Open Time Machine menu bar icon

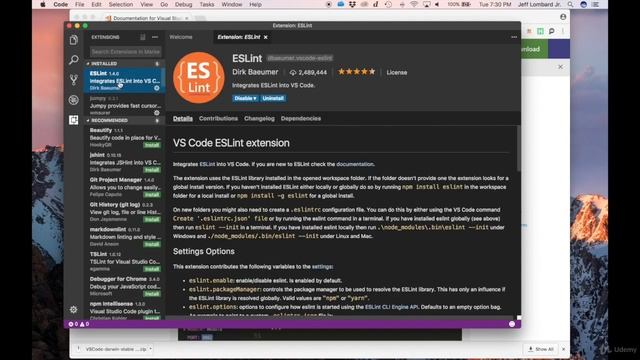[388, 4]
